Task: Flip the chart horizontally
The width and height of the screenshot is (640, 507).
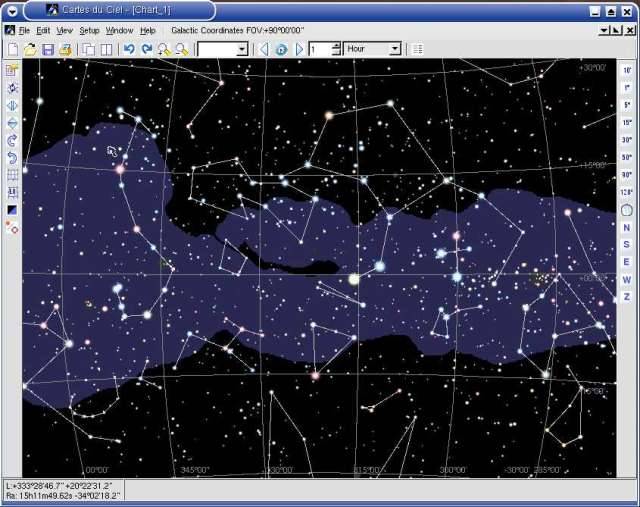Action: point(12,106)
